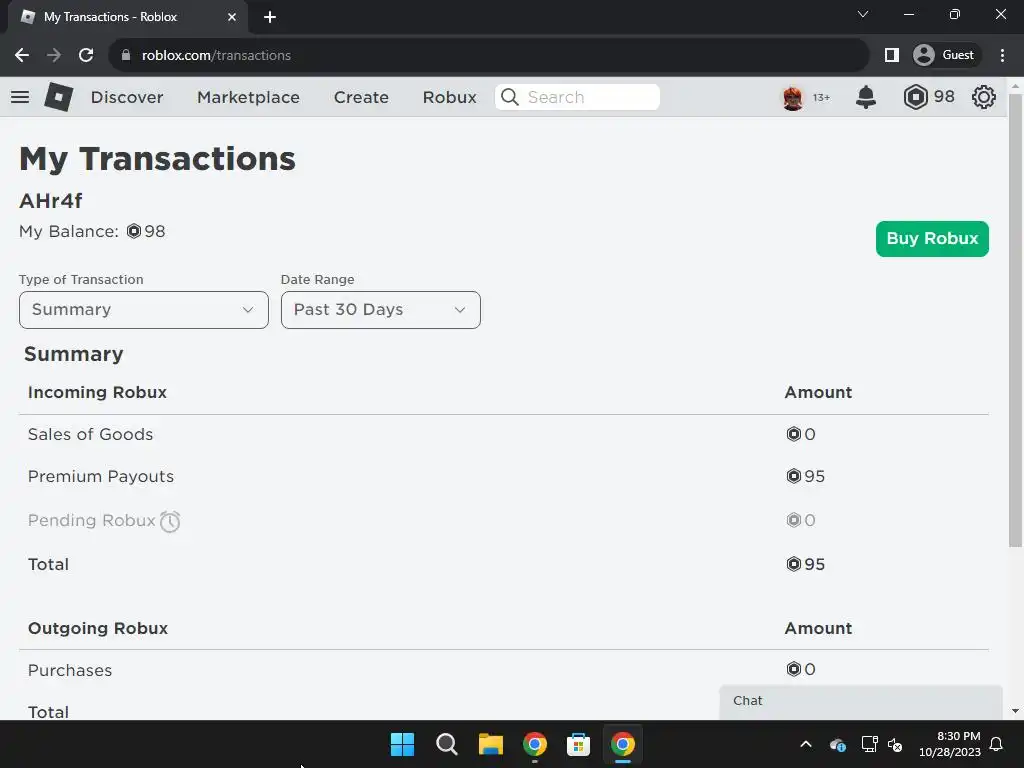The width and height of the screenshot is (1024, 768).
Task: Open File Explorer from taskbar
Action: pos(490,744)
